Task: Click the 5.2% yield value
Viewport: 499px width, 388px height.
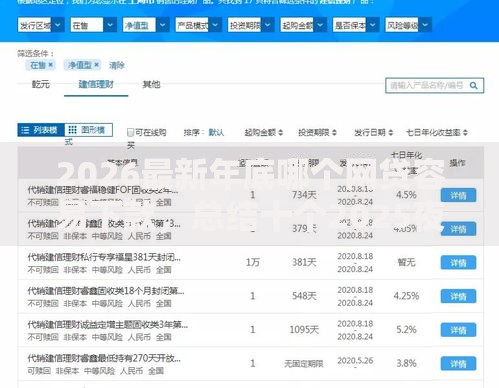Action: tap(406, 330)
